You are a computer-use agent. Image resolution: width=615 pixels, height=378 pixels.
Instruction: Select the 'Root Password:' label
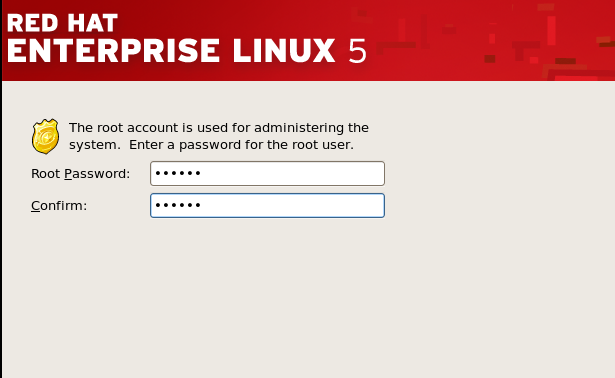(x=80, y=174)
